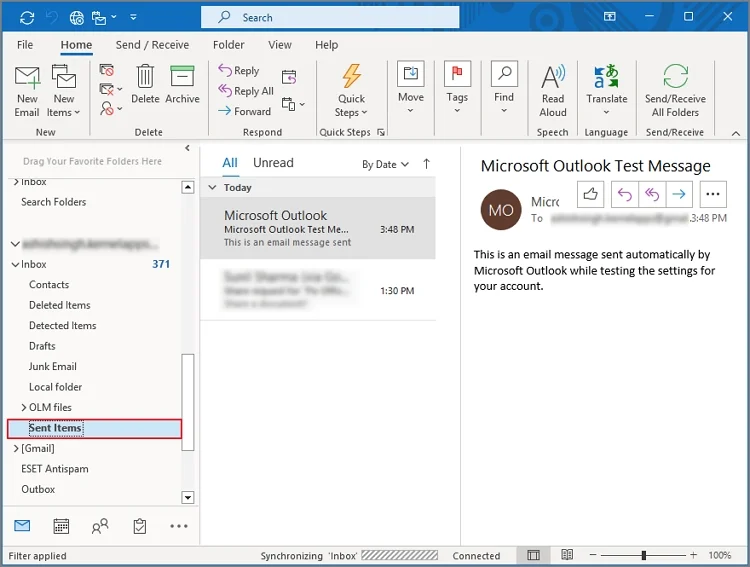
Task: Expand the [Gmail] folder
Action: tap(16, 449)
